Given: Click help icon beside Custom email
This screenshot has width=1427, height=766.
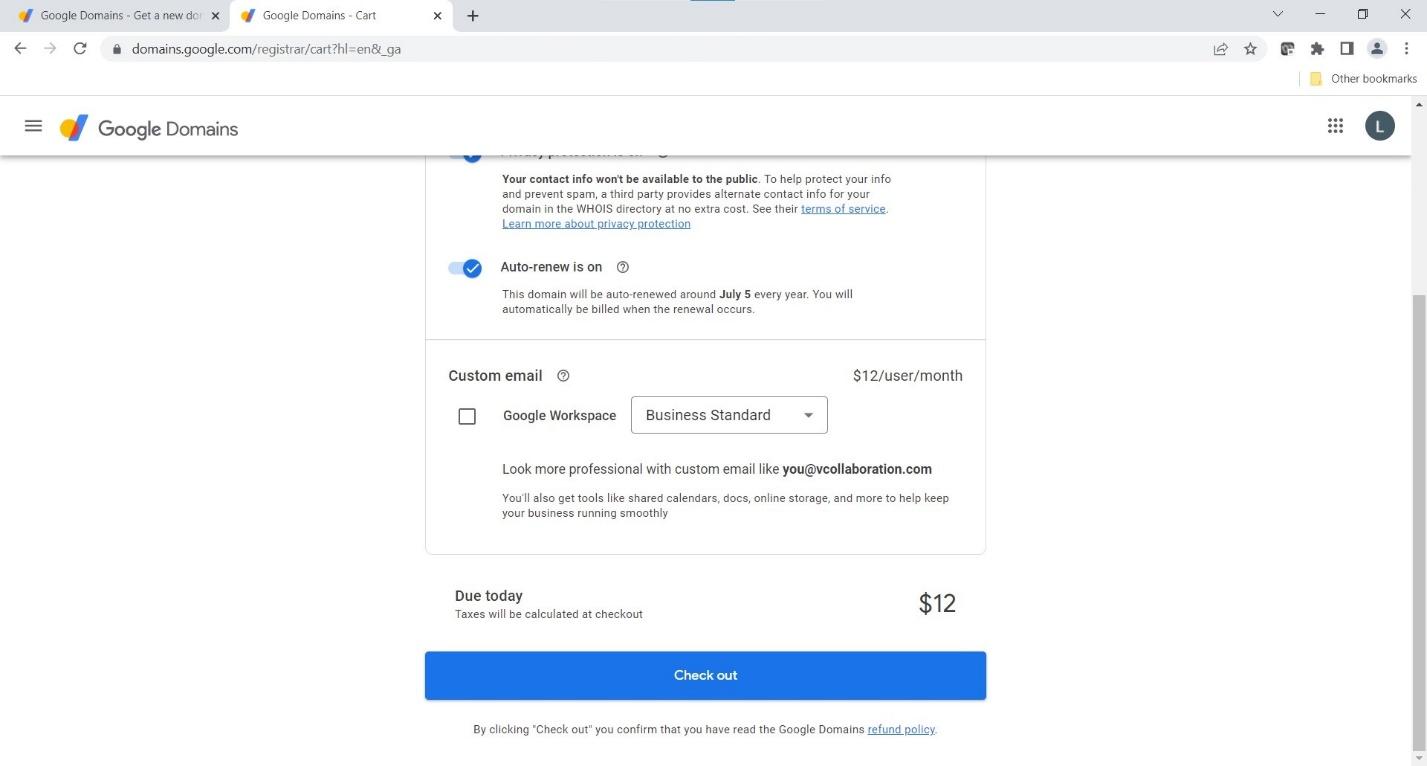Looking at the screenshot, I should 563,376.
